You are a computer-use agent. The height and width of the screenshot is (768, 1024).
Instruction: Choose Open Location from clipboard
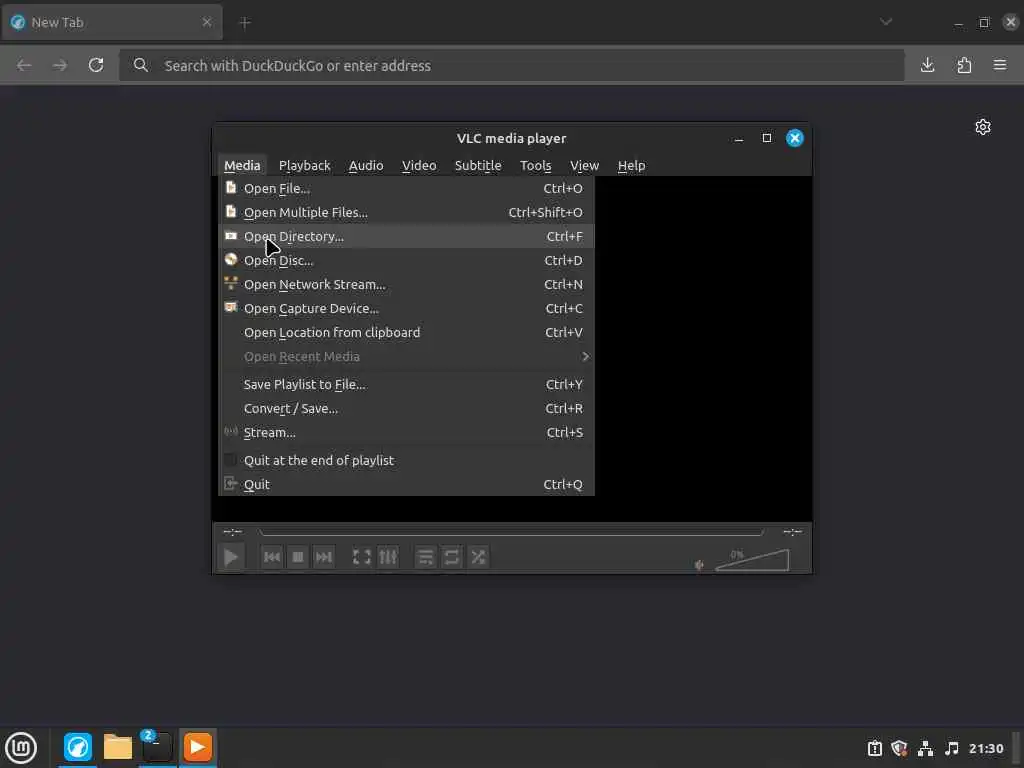pyautogui.click(x=406, y=332)
